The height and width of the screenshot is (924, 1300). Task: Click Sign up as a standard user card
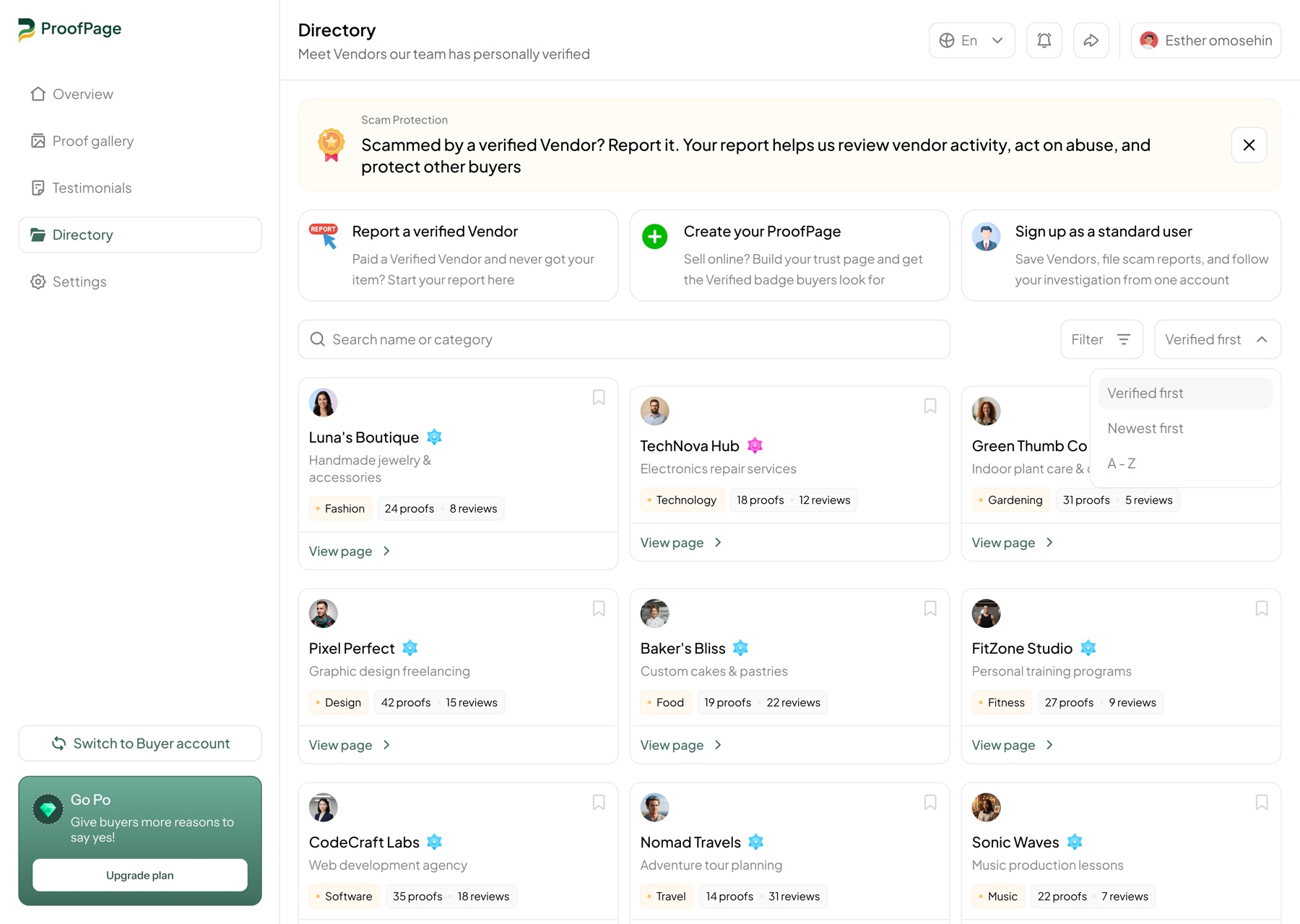[1122, 256]
